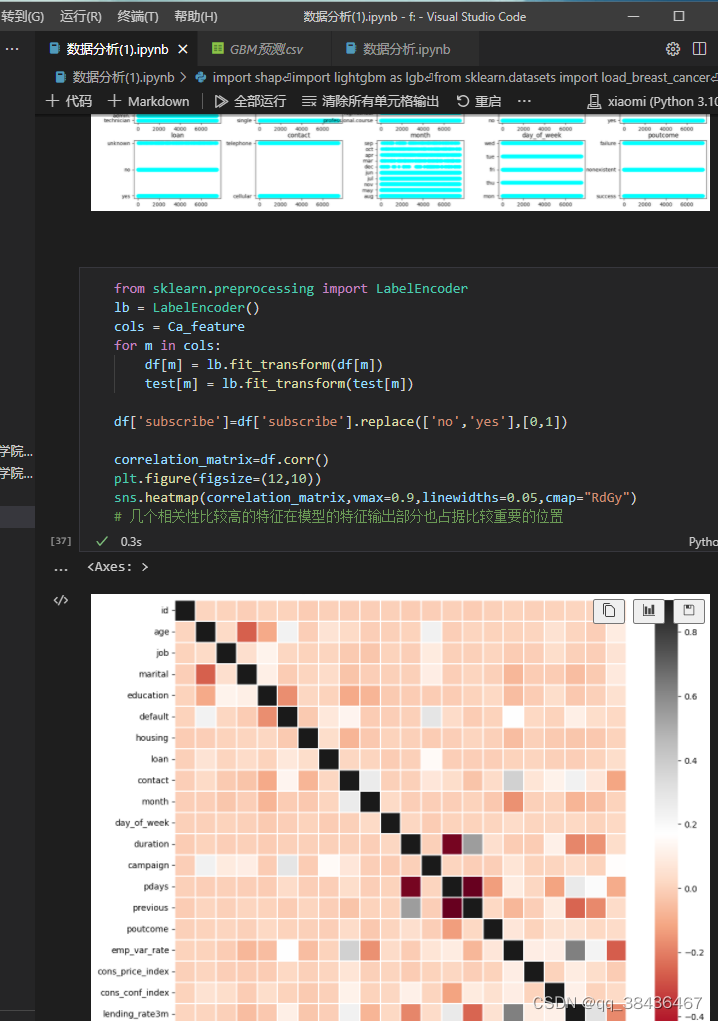Click the sns.heatmap code line

[376, 497]
